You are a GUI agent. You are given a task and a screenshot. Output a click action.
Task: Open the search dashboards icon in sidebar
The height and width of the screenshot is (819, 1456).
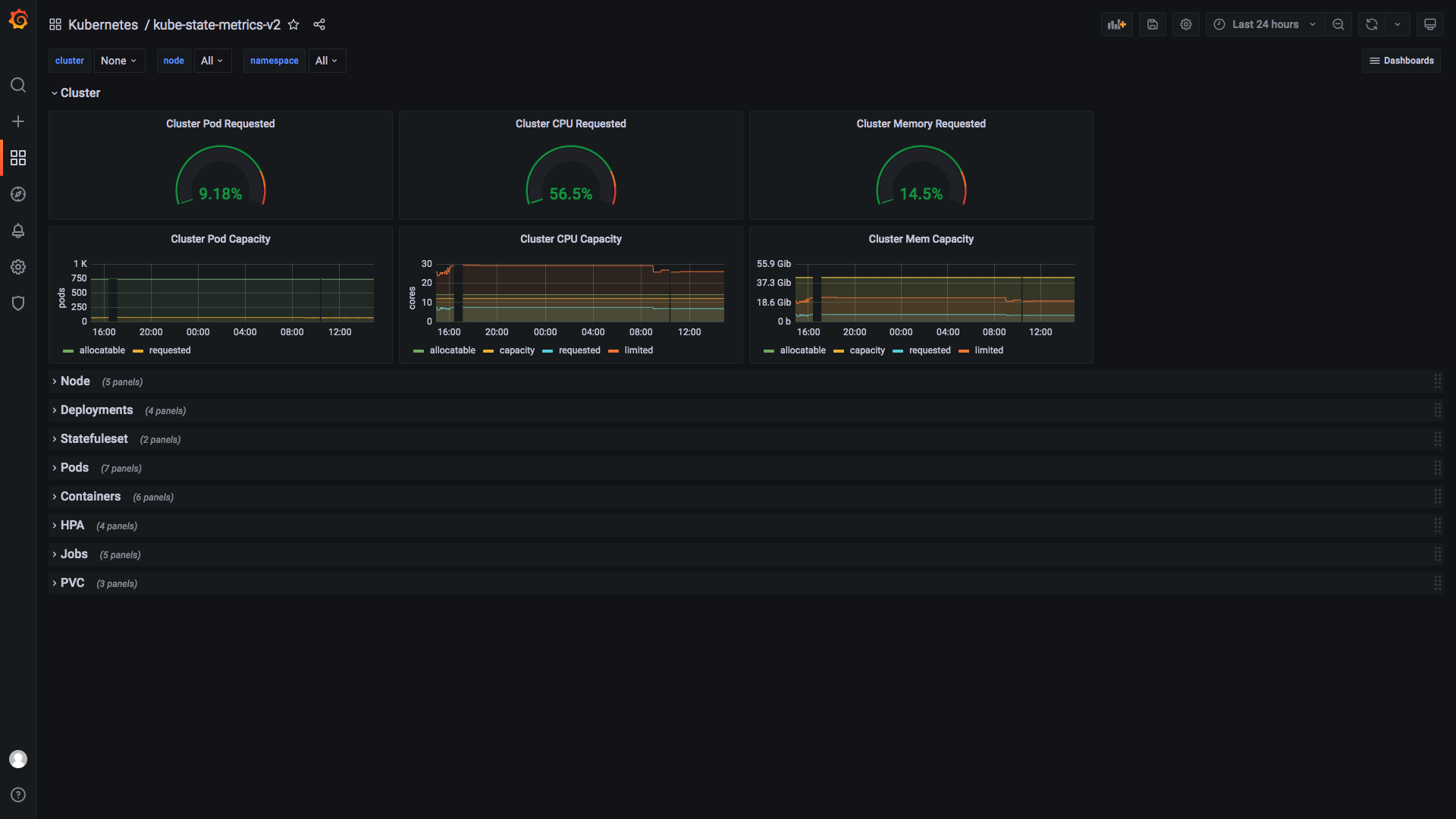18,85
